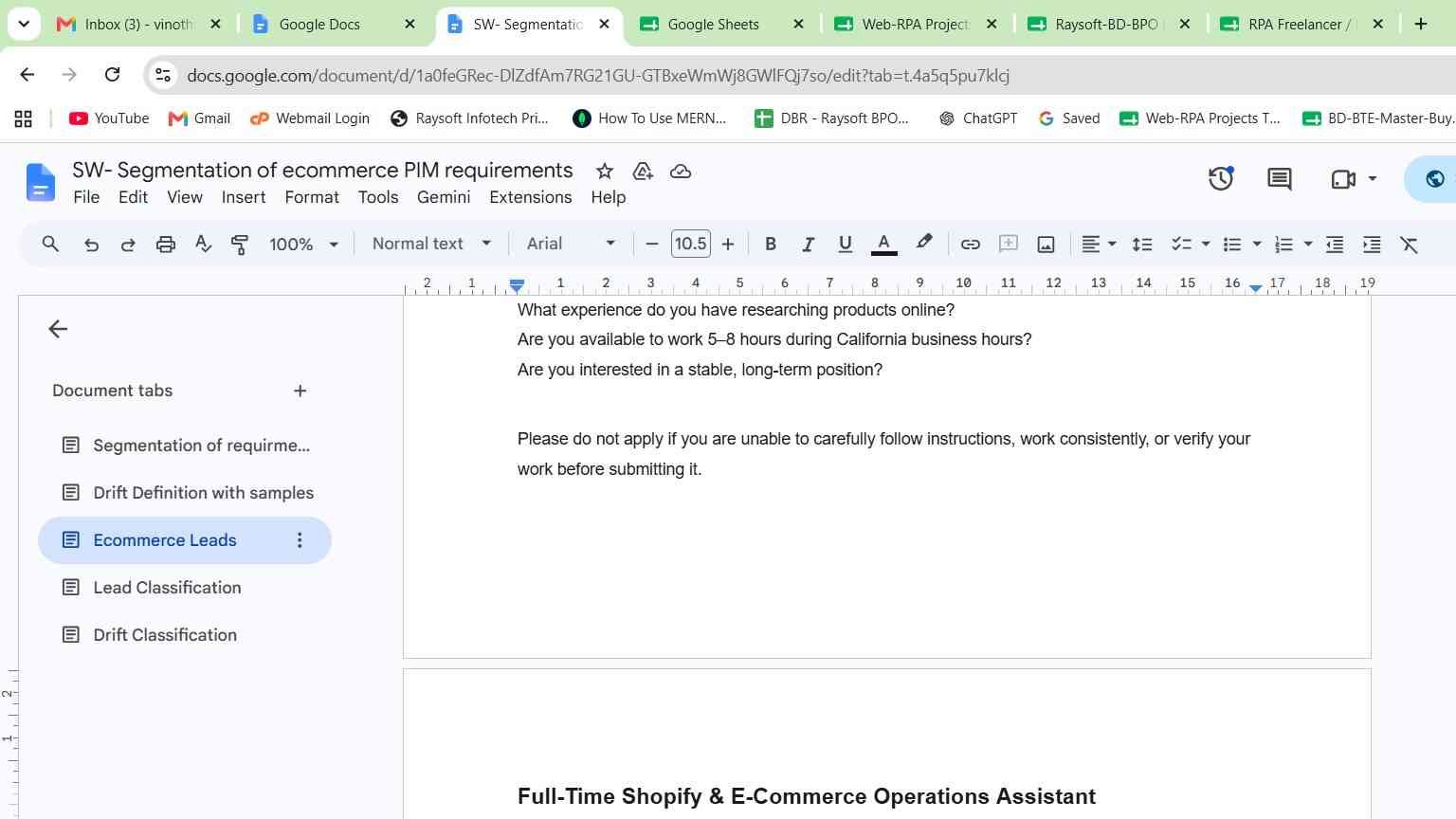Open the highlight color picker
The width and height of the screenshot is (1456, 819).
(924, 244)
